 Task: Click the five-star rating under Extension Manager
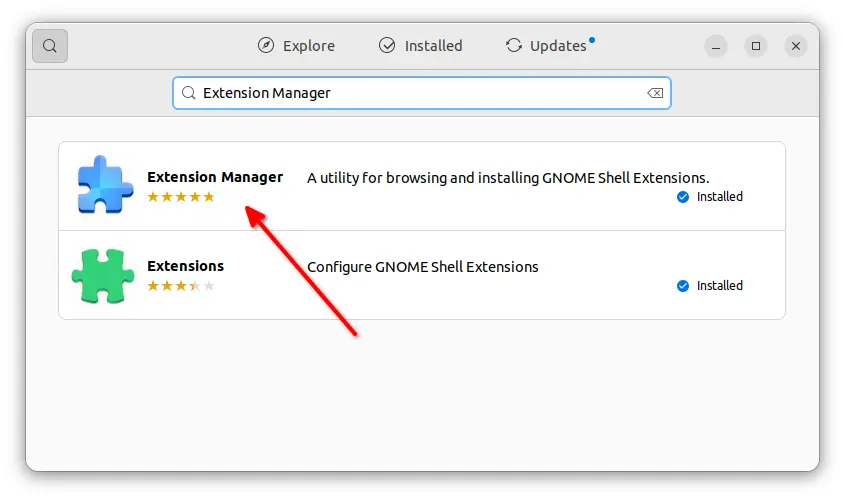click(181, 197)
